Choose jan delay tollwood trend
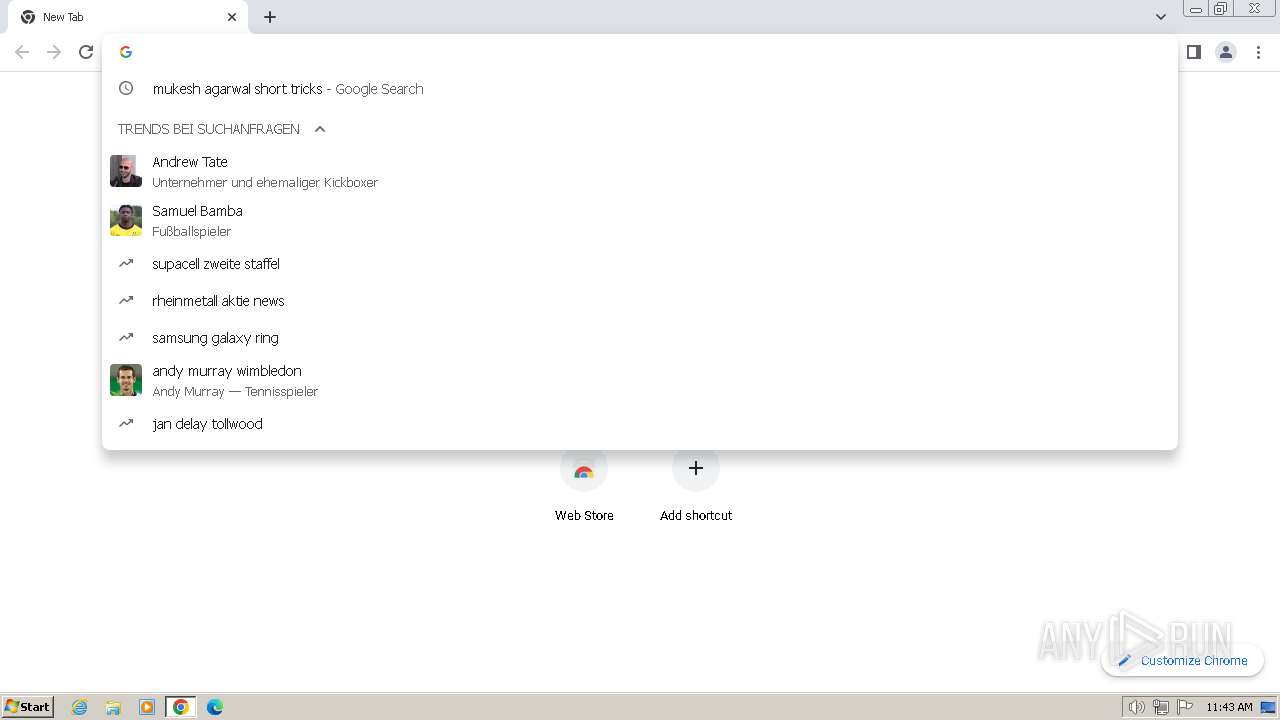This screenshot has height=720, width=1280. pyautogui.click(x=640, y=424)
